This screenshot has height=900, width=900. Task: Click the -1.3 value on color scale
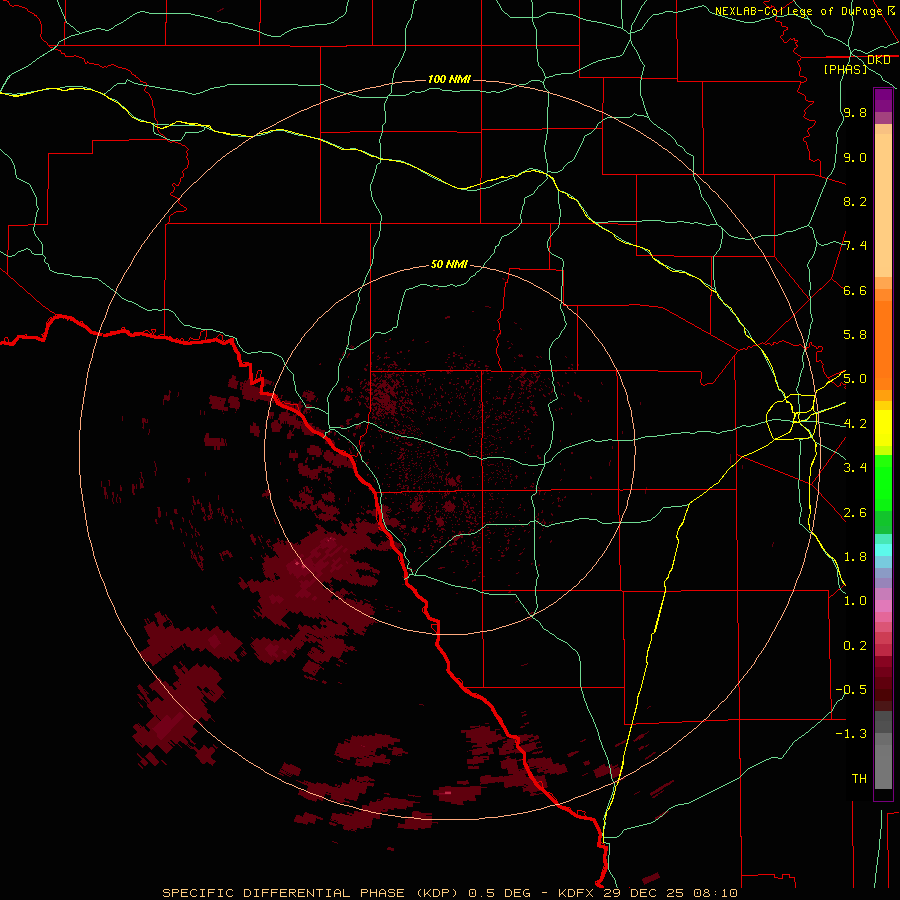click(851, 734)
